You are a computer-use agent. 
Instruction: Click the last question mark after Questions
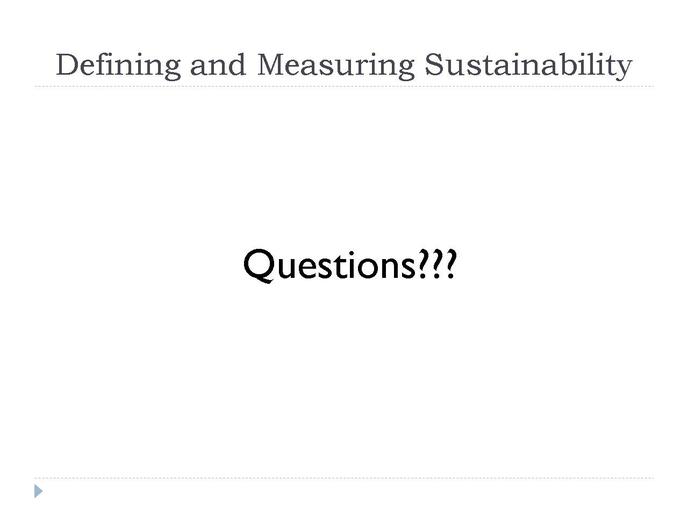(451, 264)
